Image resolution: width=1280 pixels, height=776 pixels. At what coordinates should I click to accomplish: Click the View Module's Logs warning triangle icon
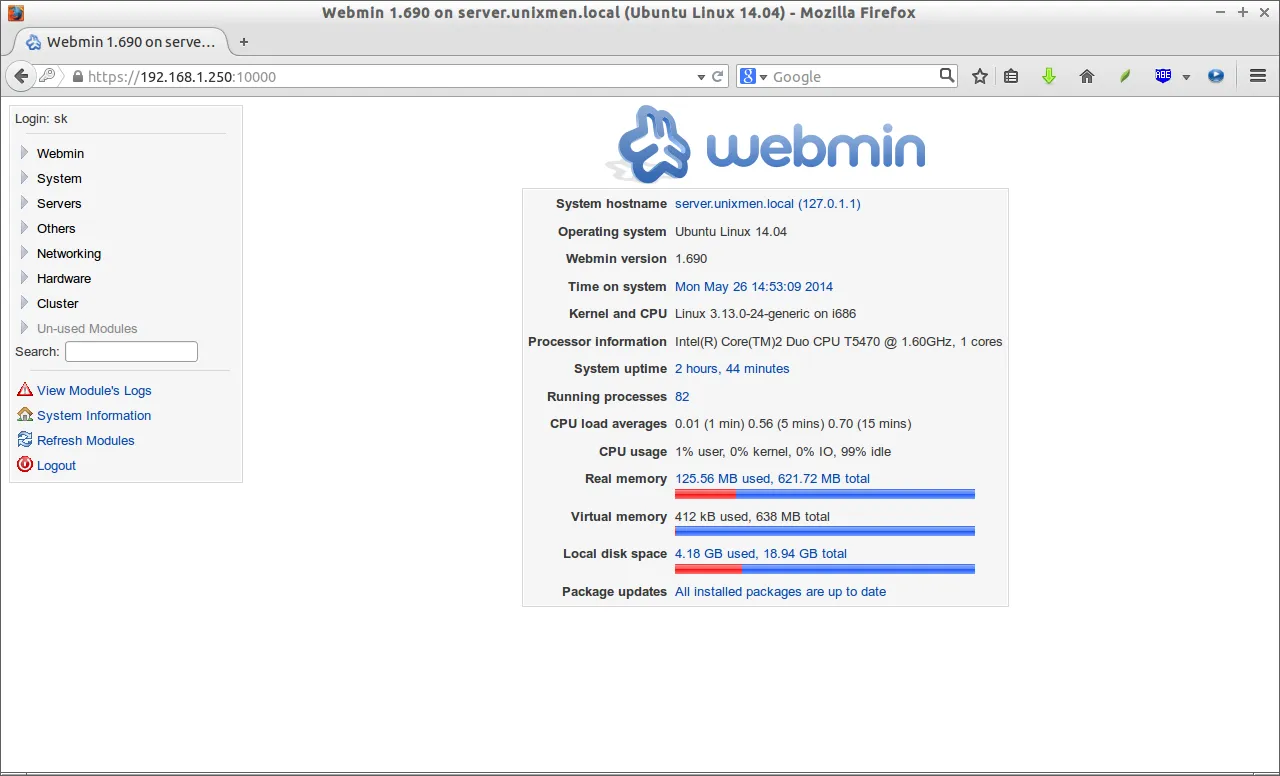[x=25, y=390]
